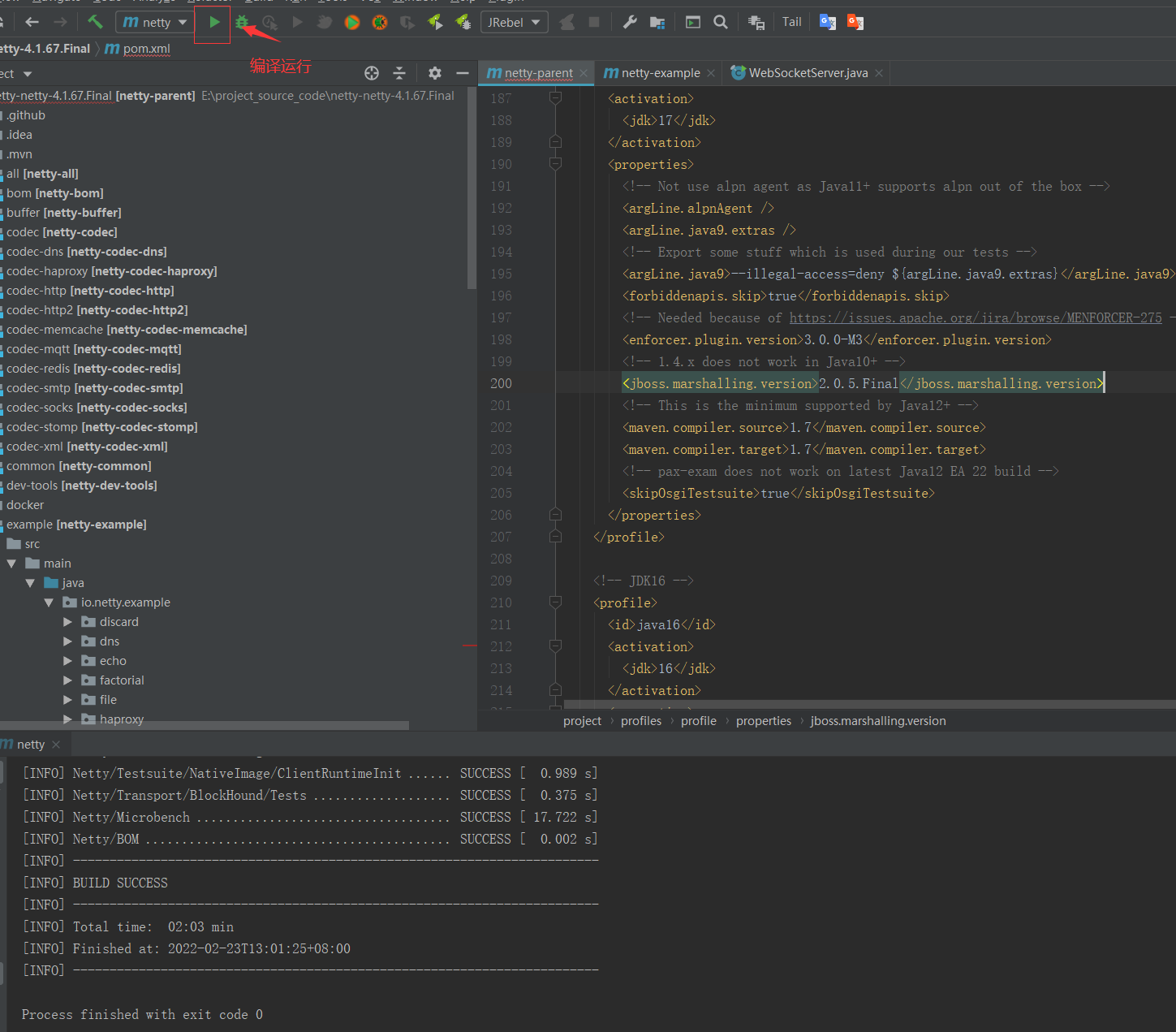Expand the dns package
1176x1032 pixels.
[x=67, y=641]
